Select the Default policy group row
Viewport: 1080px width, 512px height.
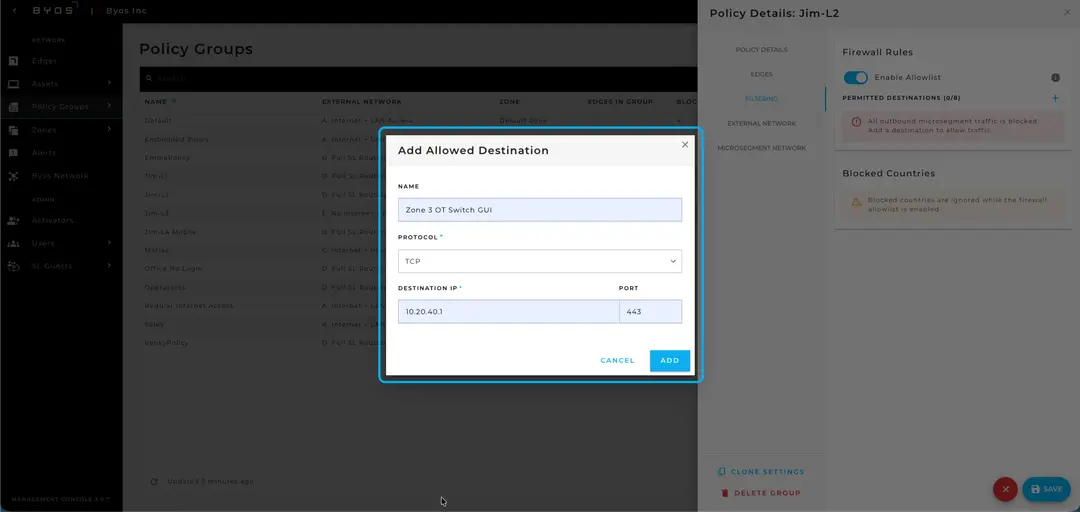point(418,121)
